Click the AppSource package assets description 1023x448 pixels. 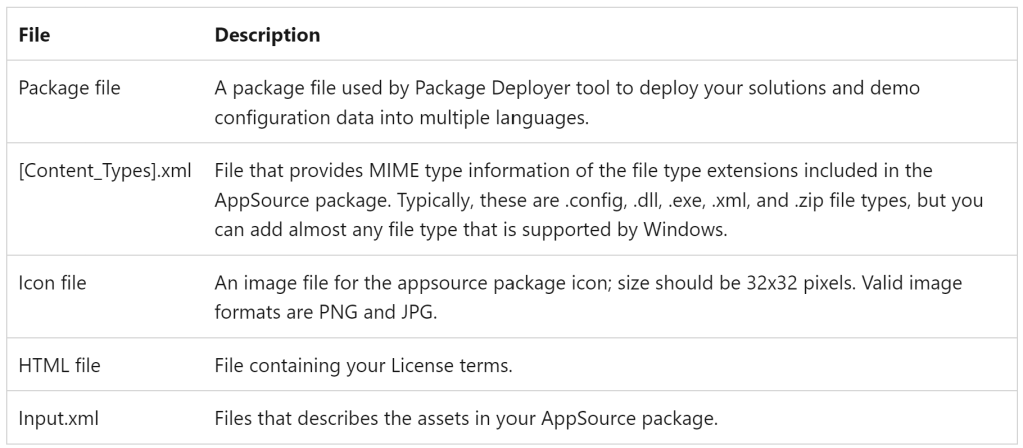coord(466,417)
